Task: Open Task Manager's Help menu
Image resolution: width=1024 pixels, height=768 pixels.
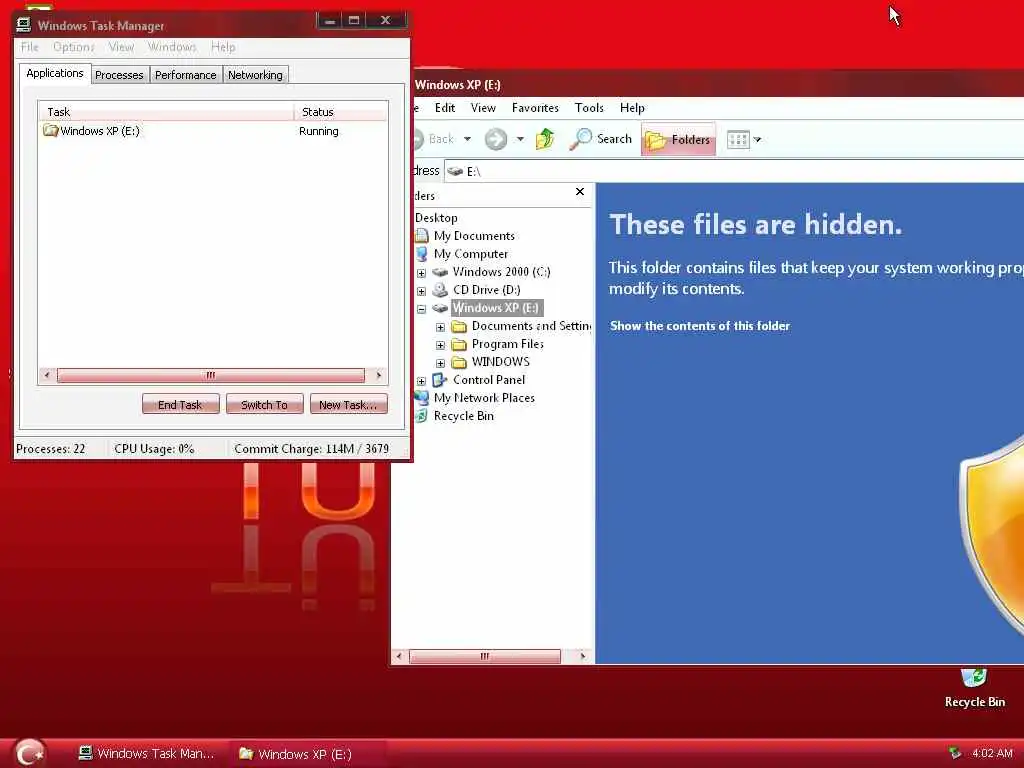Action: [223, 47]
